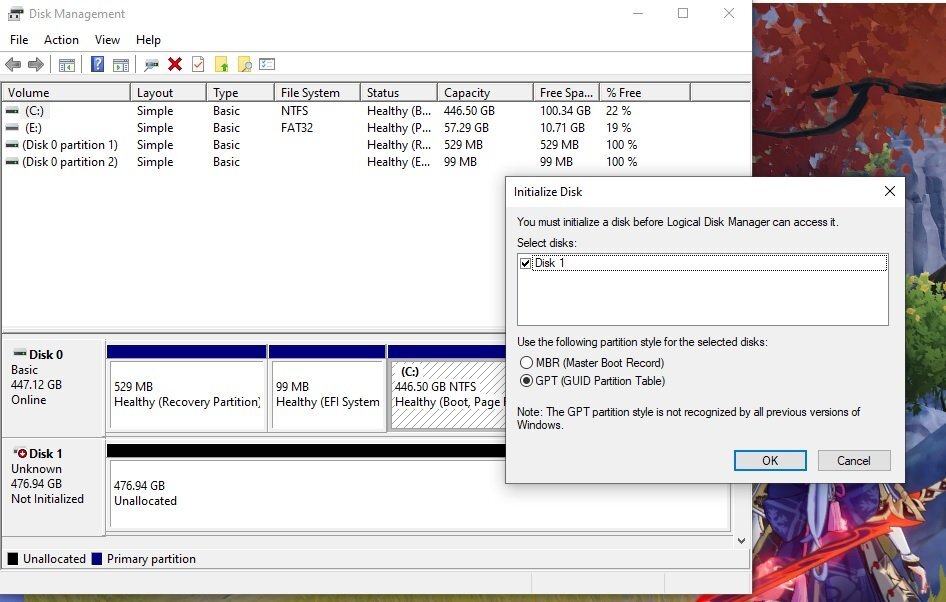Screen dimensions: 946x602
Task: Click the 22 % free cell
Action: coord(618,111)
